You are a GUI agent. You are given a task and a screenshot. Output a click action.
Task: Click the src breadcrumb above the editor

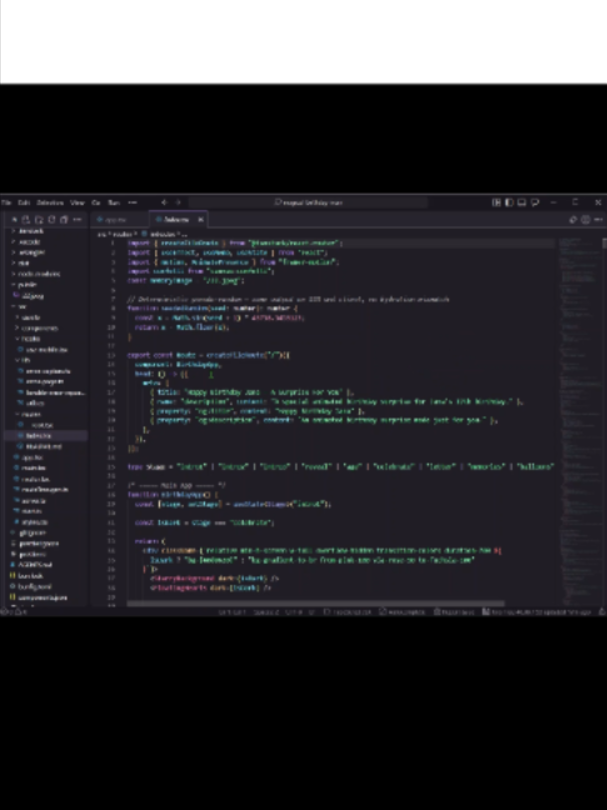coord(101,234)
